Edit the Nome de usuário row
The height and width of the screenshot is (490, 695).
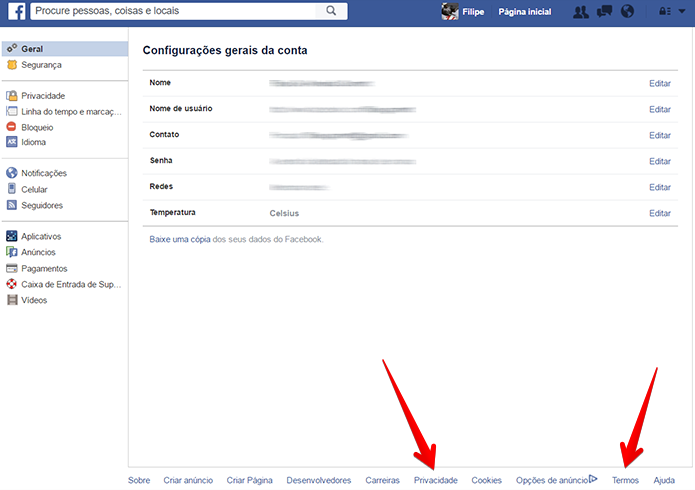[x=660, y=109]
